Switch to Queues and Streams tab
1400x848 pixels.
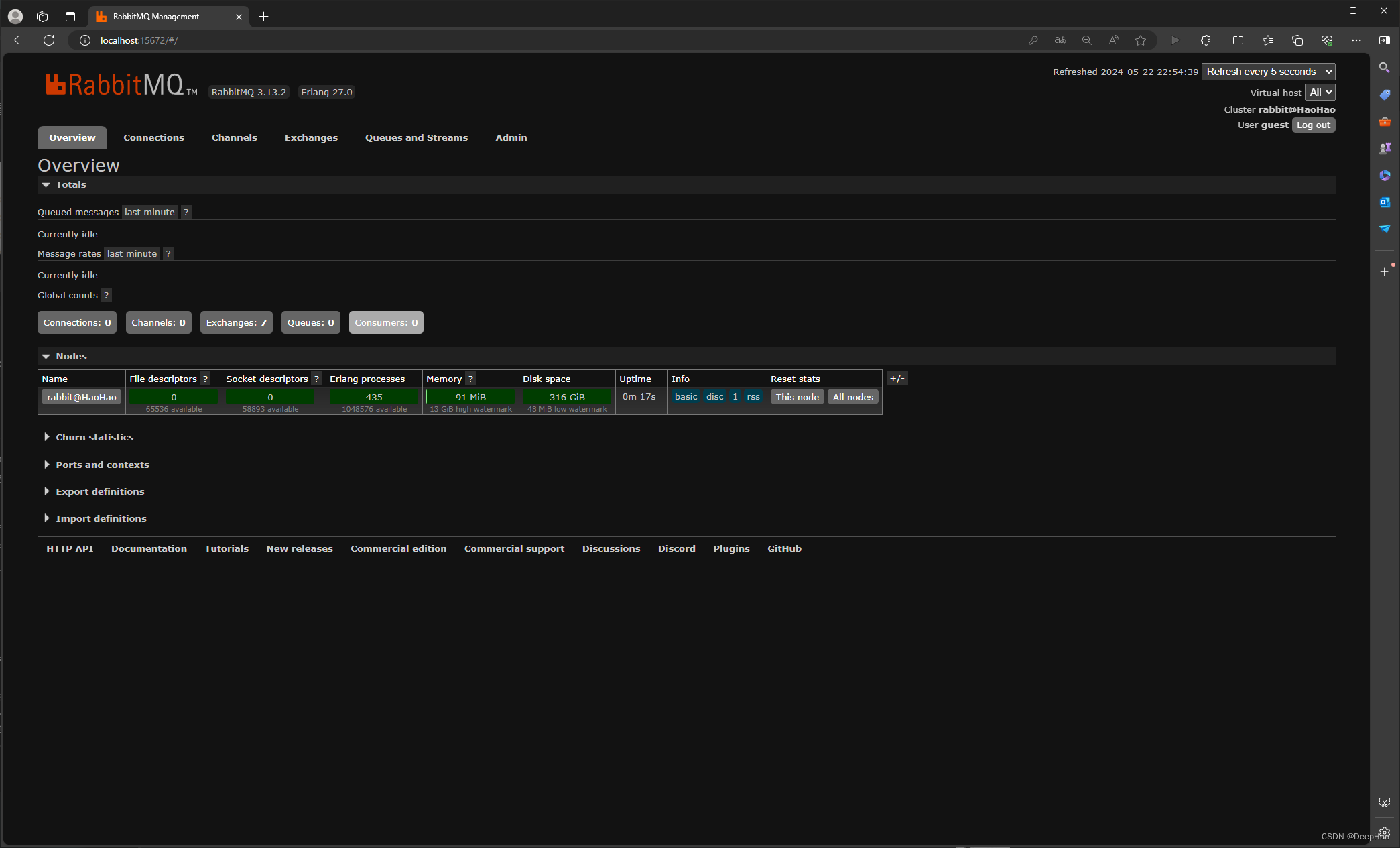416,137
